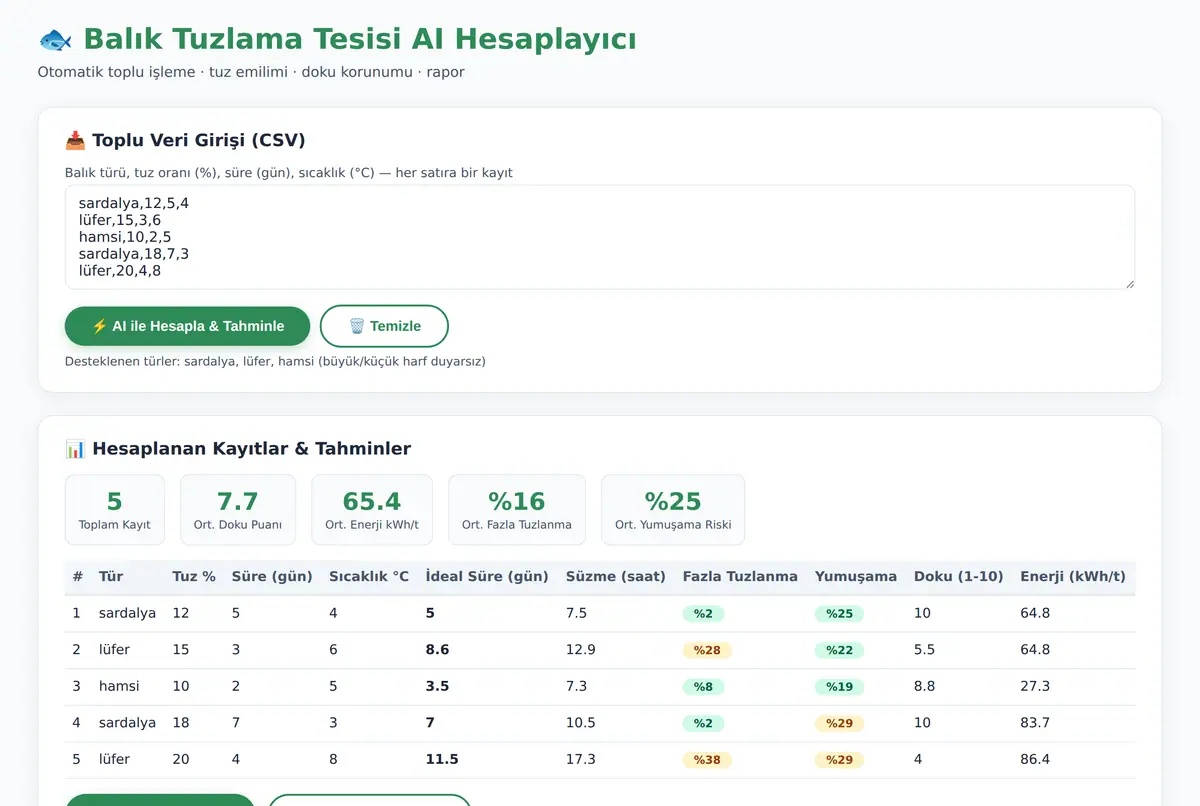Viewport: 1200px width, 806px height.
Task: Click inside the CSV data textarea
Action: pos(600,237)
